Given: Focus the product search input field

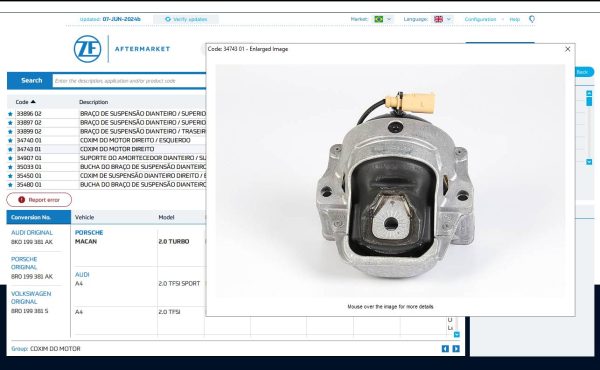Looking at the screenshot, I should 129,81.
